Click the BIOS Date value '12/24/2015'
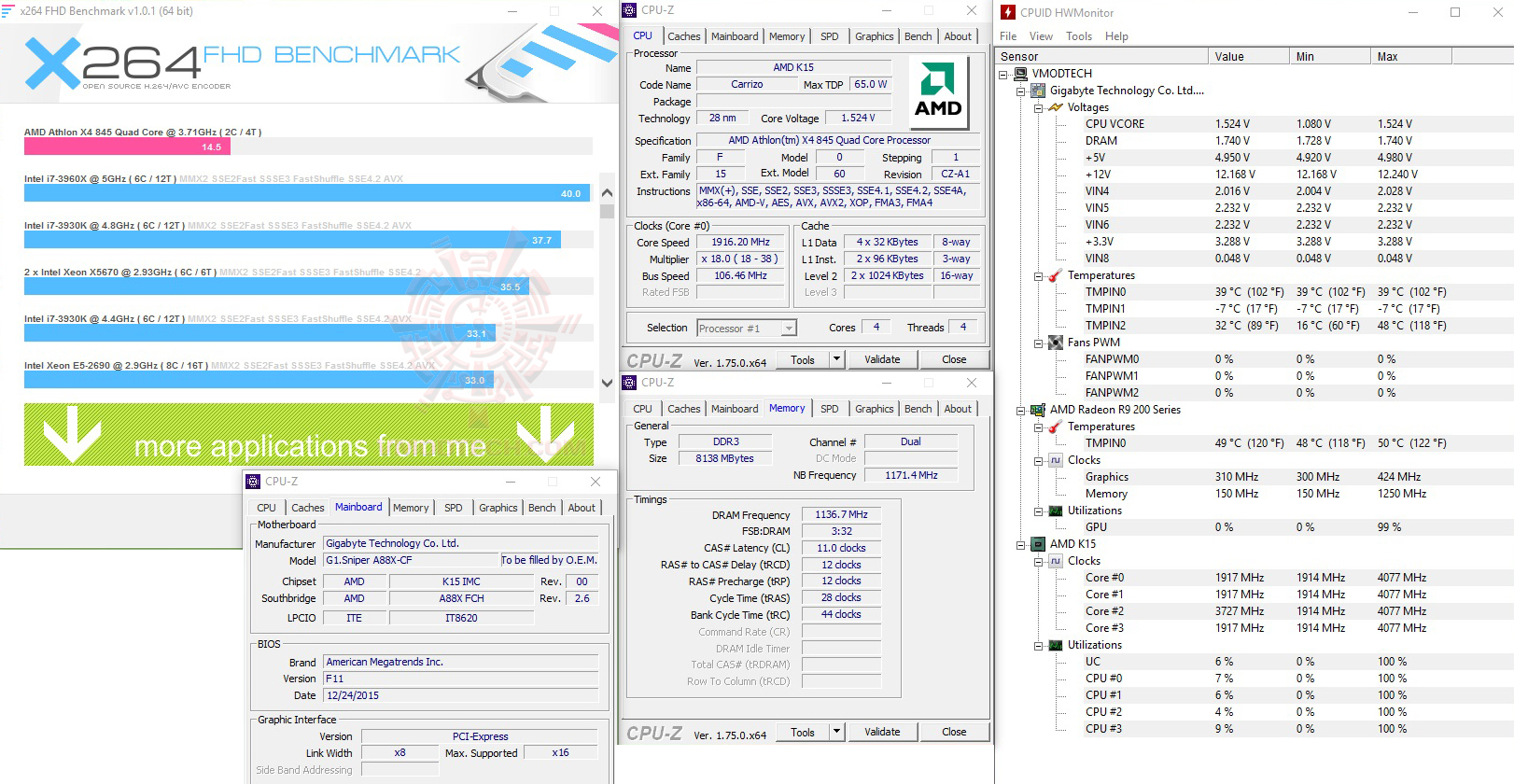The width and height of the screenshot is (1514, 784). pos(461,695)
